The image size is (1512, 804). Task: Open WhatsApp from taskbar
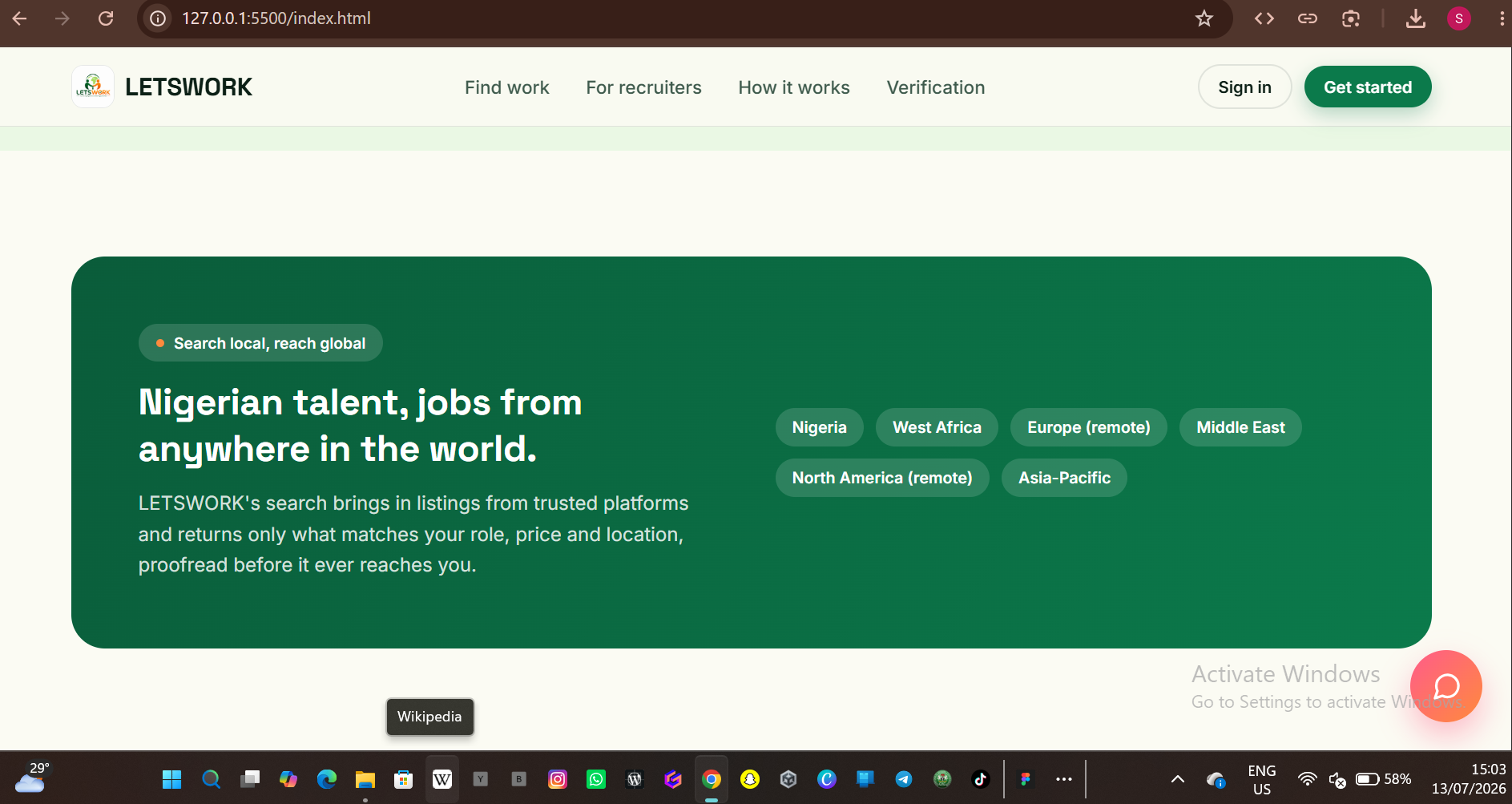click(x=596, y=779)
